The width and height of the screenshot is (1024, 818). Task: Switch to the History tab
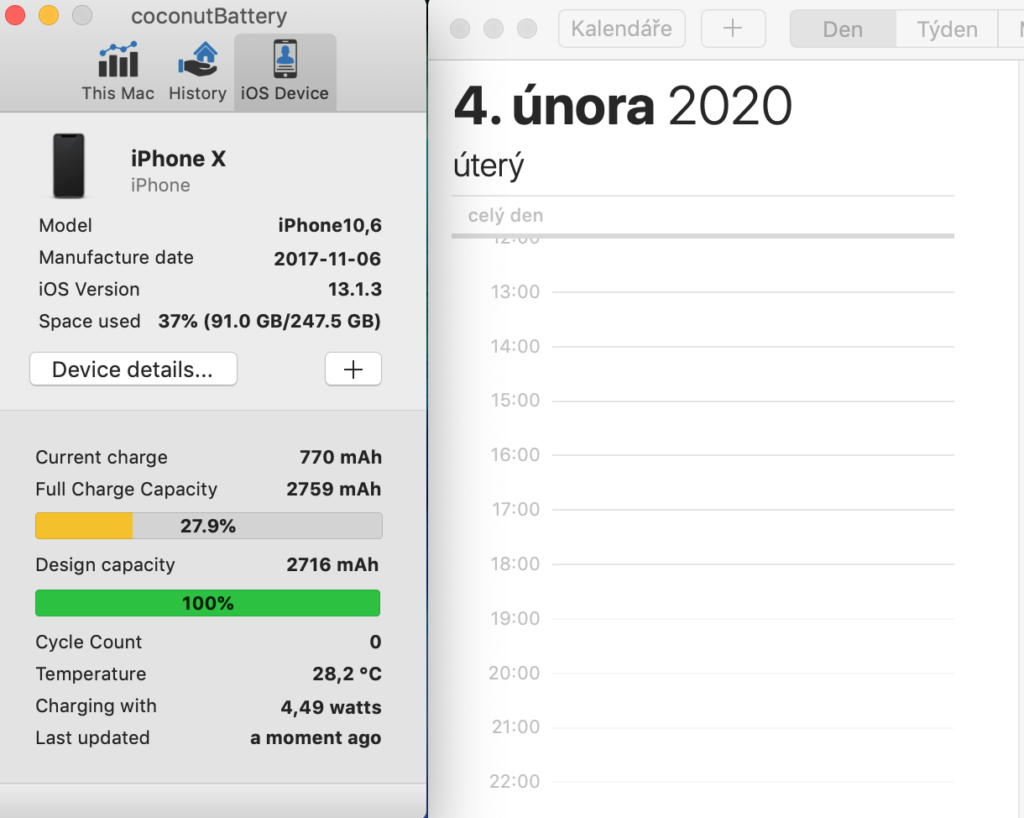[x=197, y=73]
